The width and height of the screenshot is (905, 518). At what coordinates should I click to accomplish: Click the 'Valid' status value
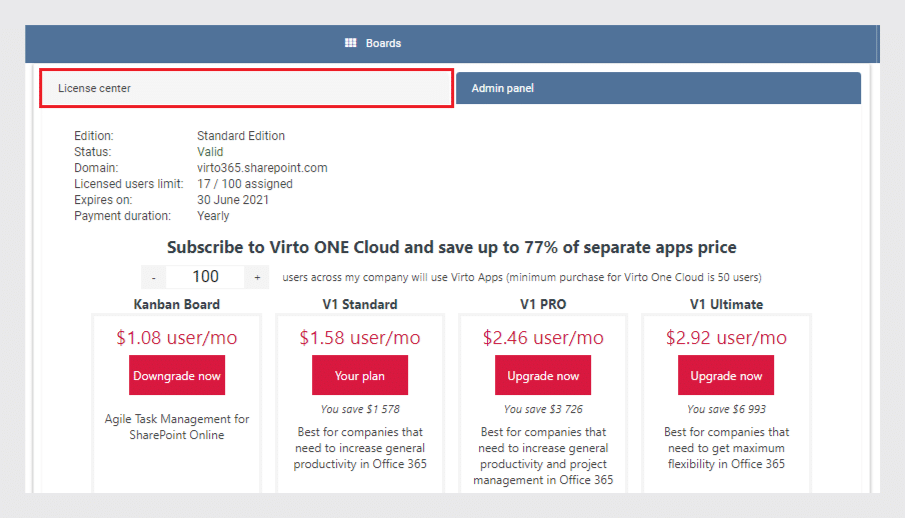[210, 152]
